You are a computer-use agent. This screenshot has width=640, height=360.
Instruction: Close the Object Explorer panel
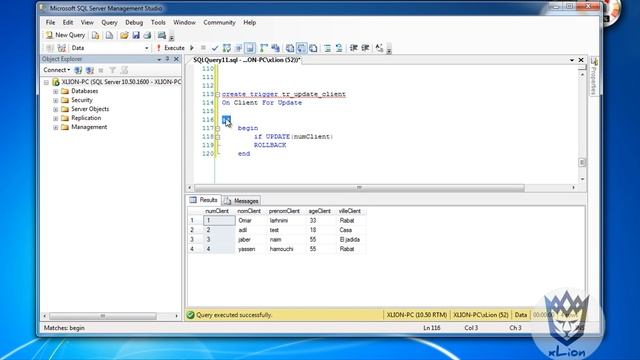(176, 60)
